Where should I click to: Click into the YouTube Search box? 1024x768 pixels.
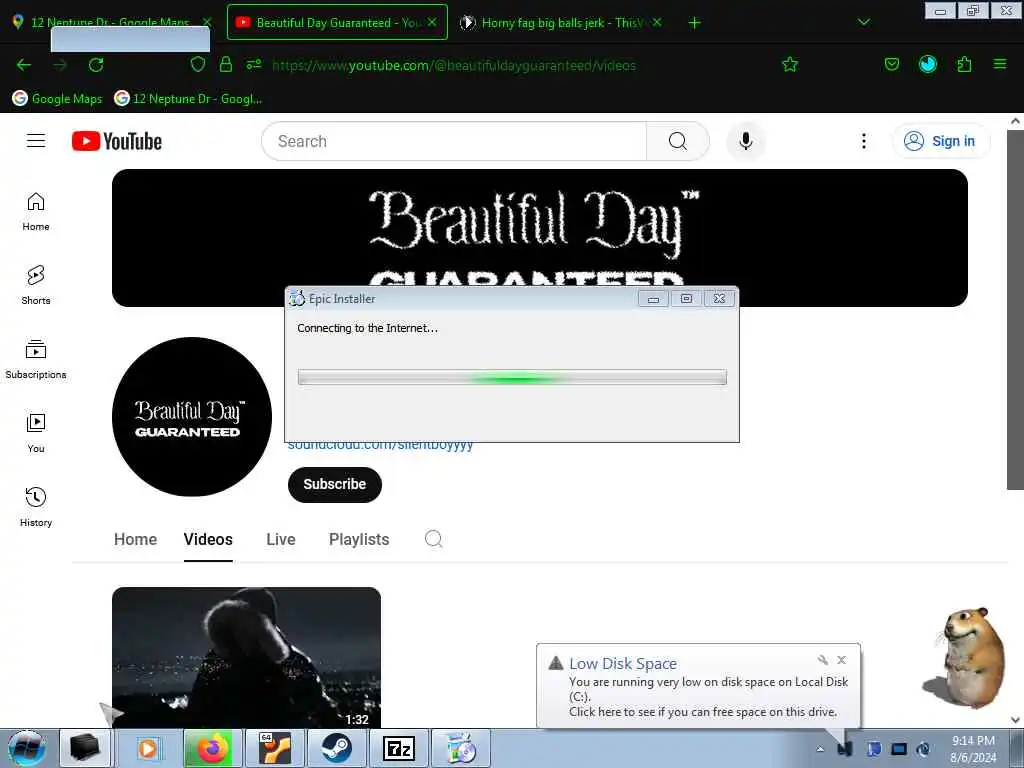tap(454, 141)
